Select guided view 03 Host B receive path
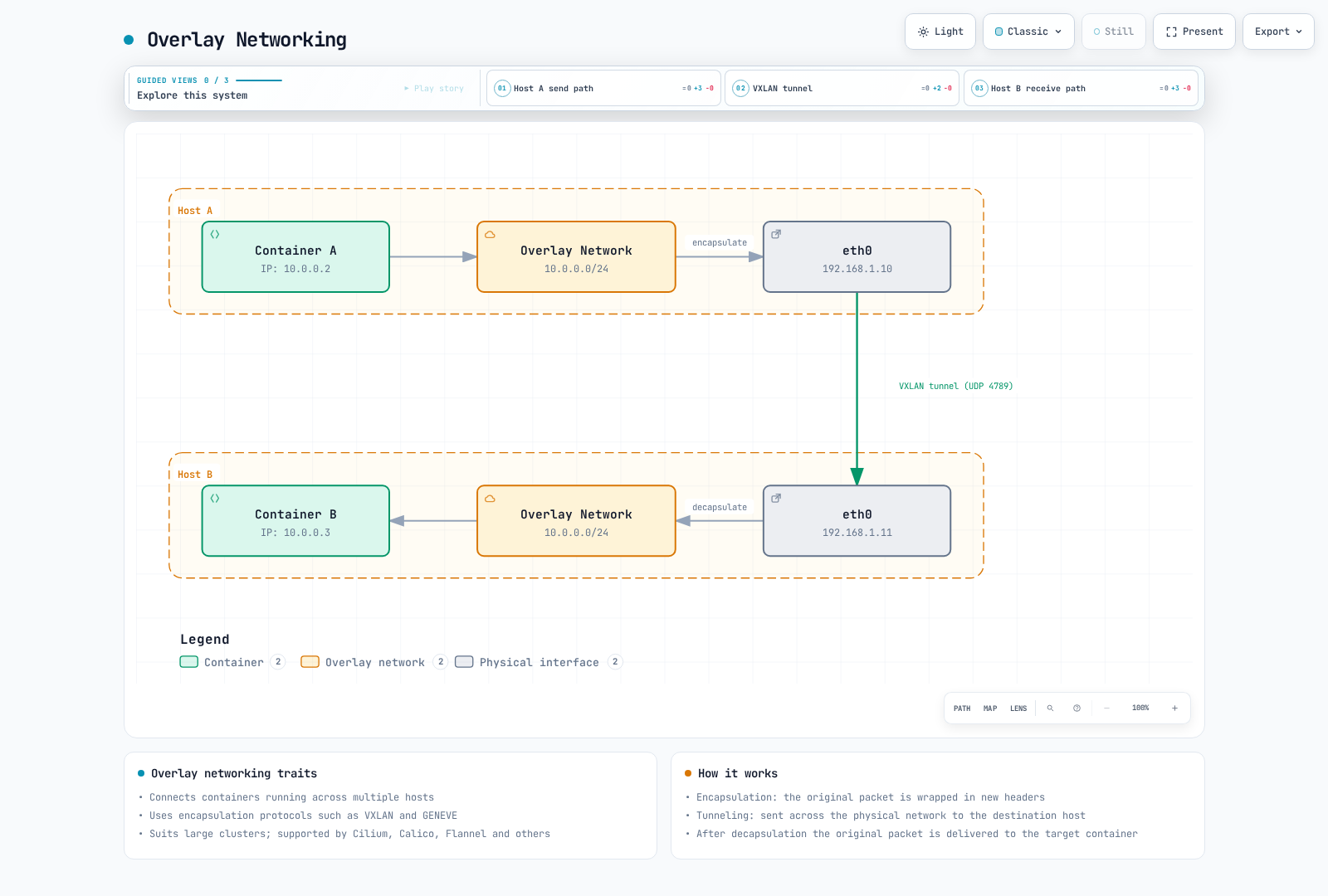Screen dimensions: 1328x896 click(x=1081, y=88)
